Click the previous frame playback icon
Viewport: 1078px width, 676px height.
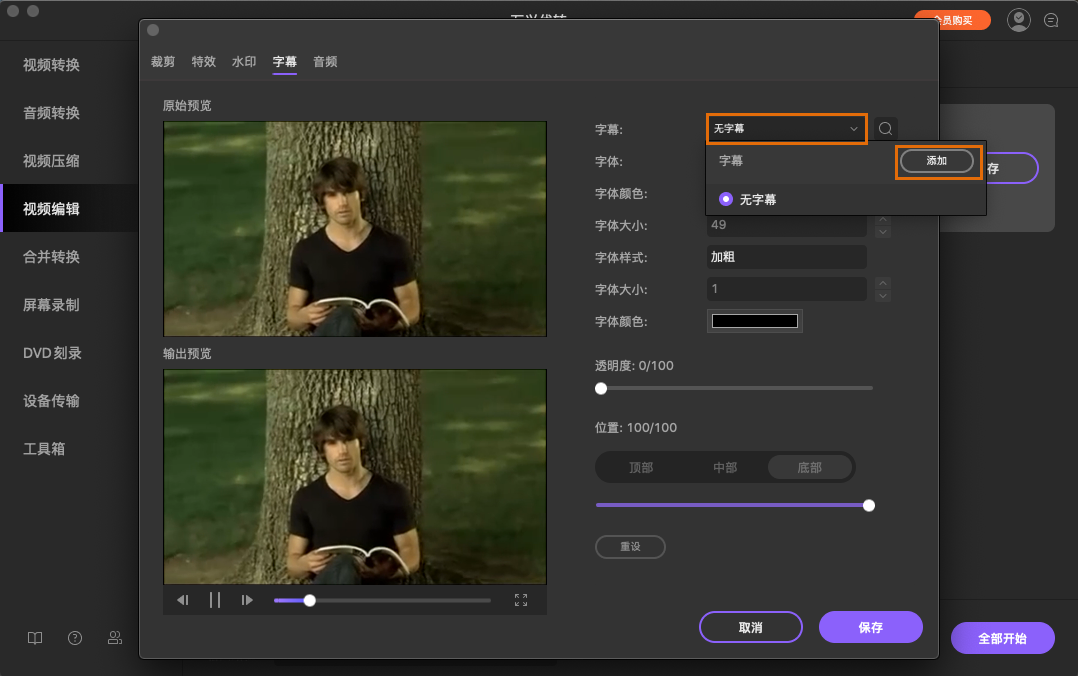(183, 600)
